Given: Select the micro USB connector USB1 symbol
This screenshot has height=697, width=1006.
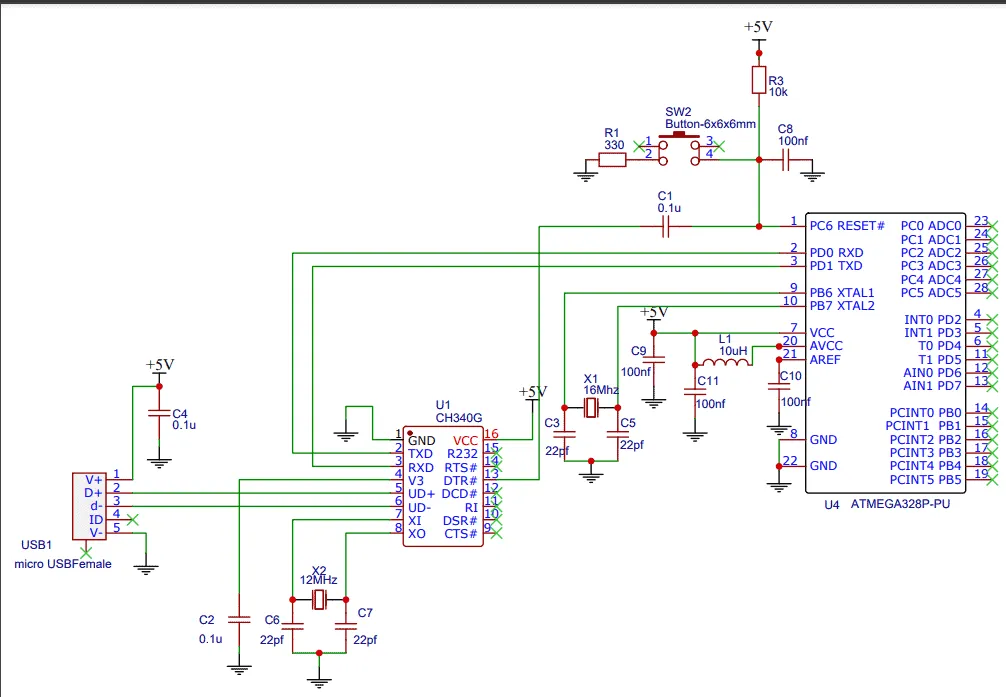Looking at the screenshot, I should click(89, 506).
